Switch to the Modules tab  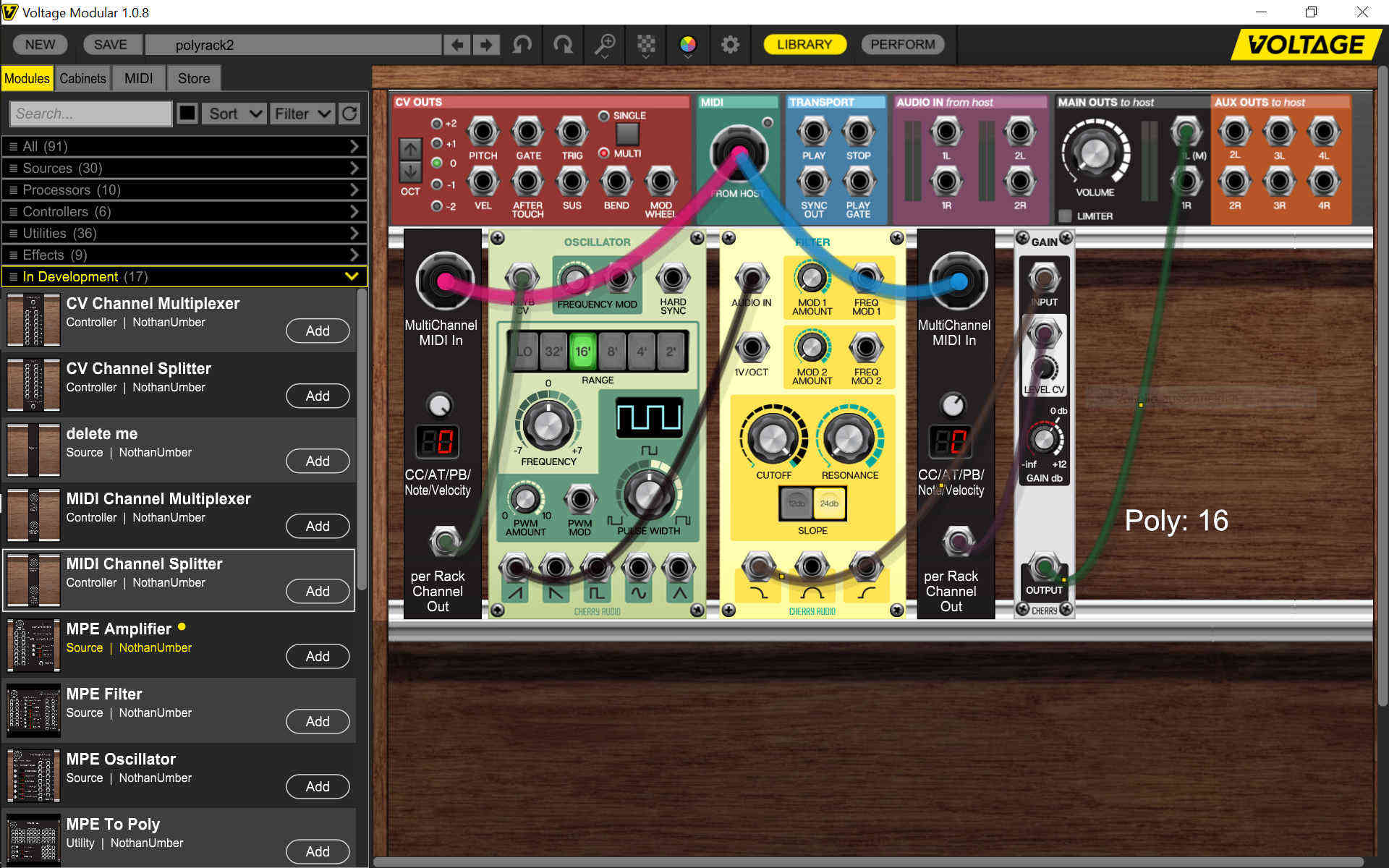pyautogui.click(x=27, y=78)
